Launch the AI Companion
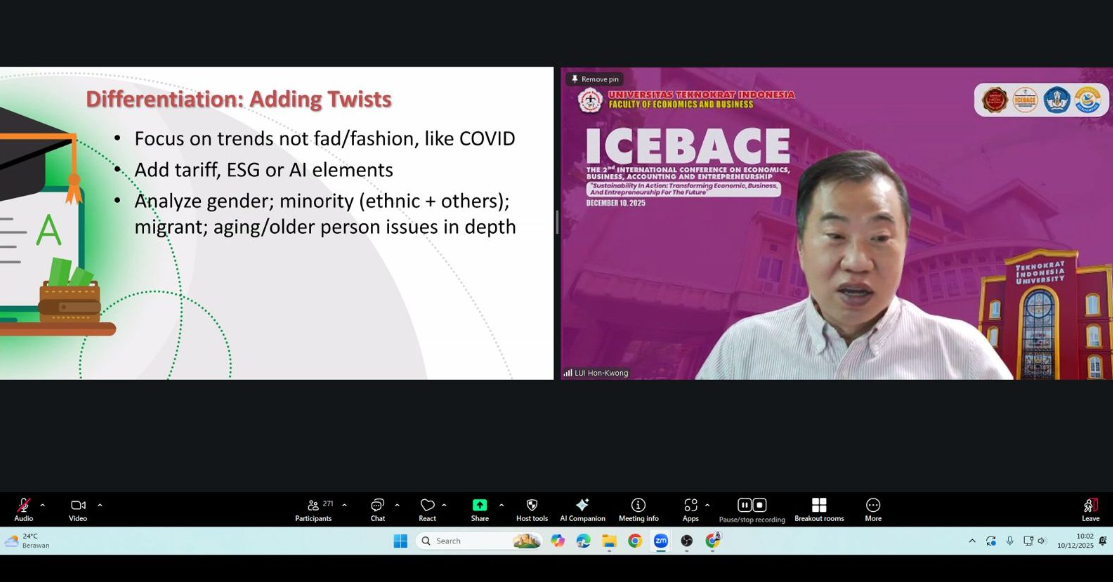 [582, 506]
